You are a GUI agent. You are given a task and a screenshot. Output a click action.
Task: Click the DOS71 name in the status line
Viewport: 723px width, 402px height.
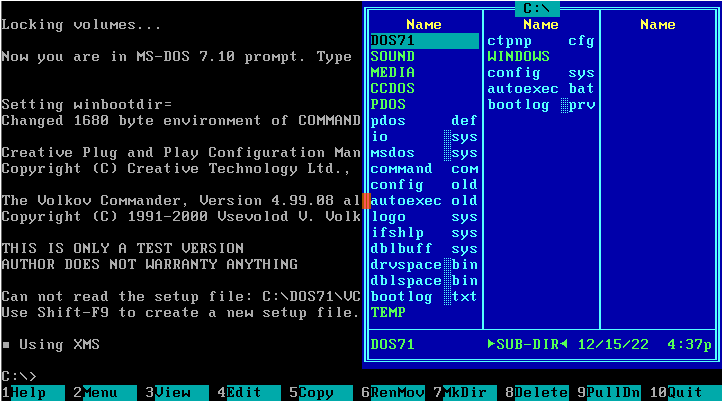click(x=392, y=344)
